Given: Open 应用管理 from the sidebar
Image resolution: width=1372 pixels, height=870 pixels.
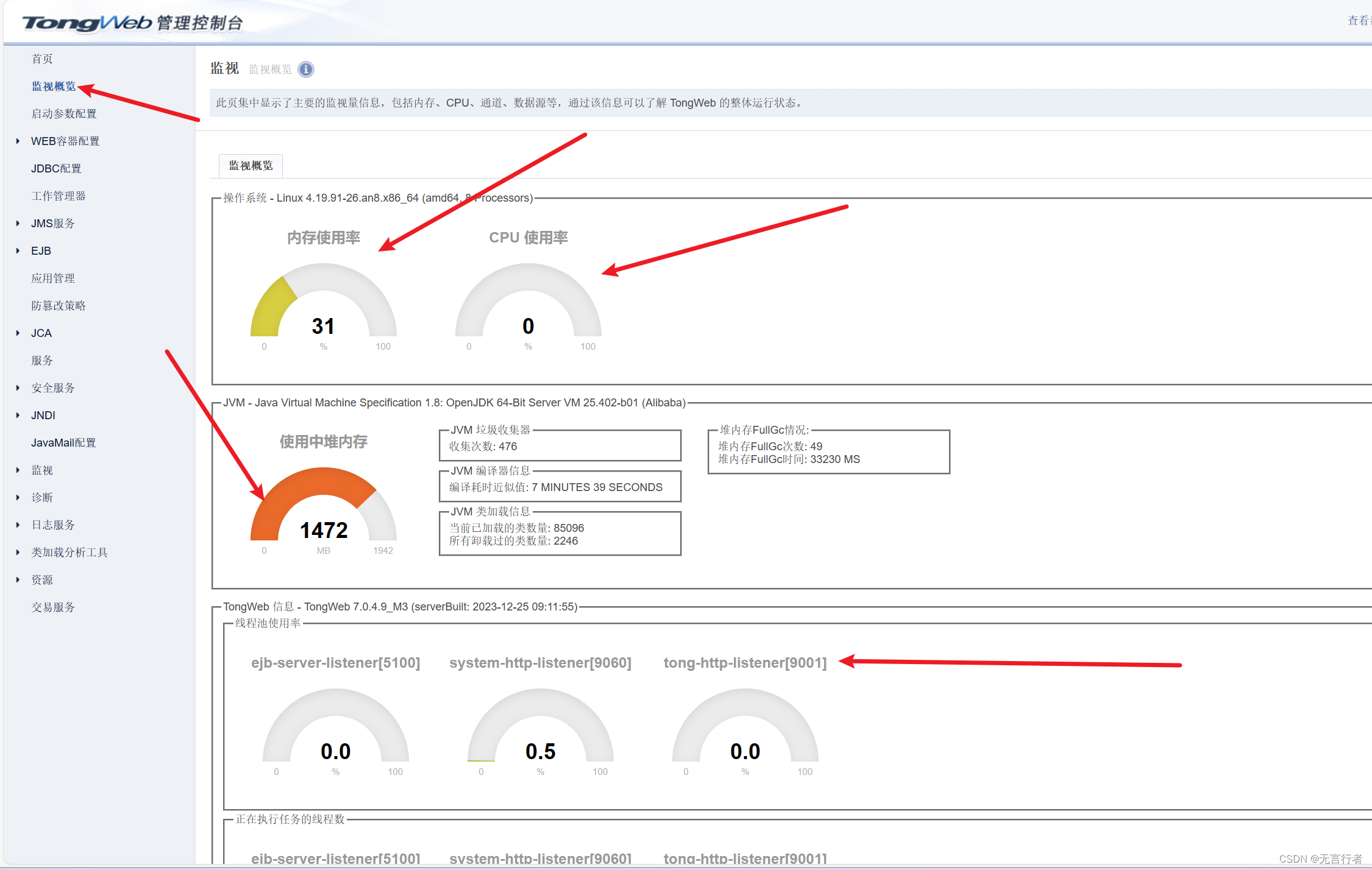Looking at the screenshot, I should coord(53,278).
